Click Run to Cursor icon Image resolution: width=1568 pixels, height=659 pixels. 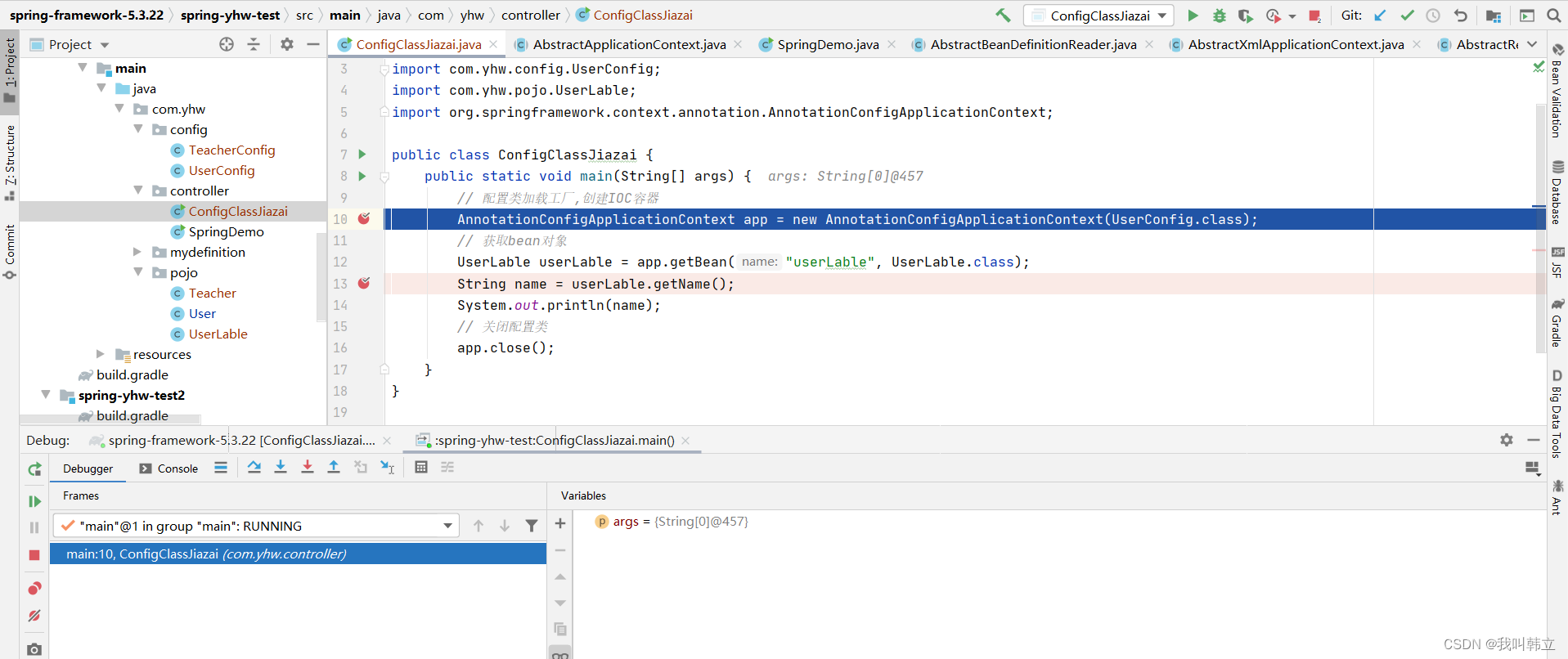click(x=387, y=467)
